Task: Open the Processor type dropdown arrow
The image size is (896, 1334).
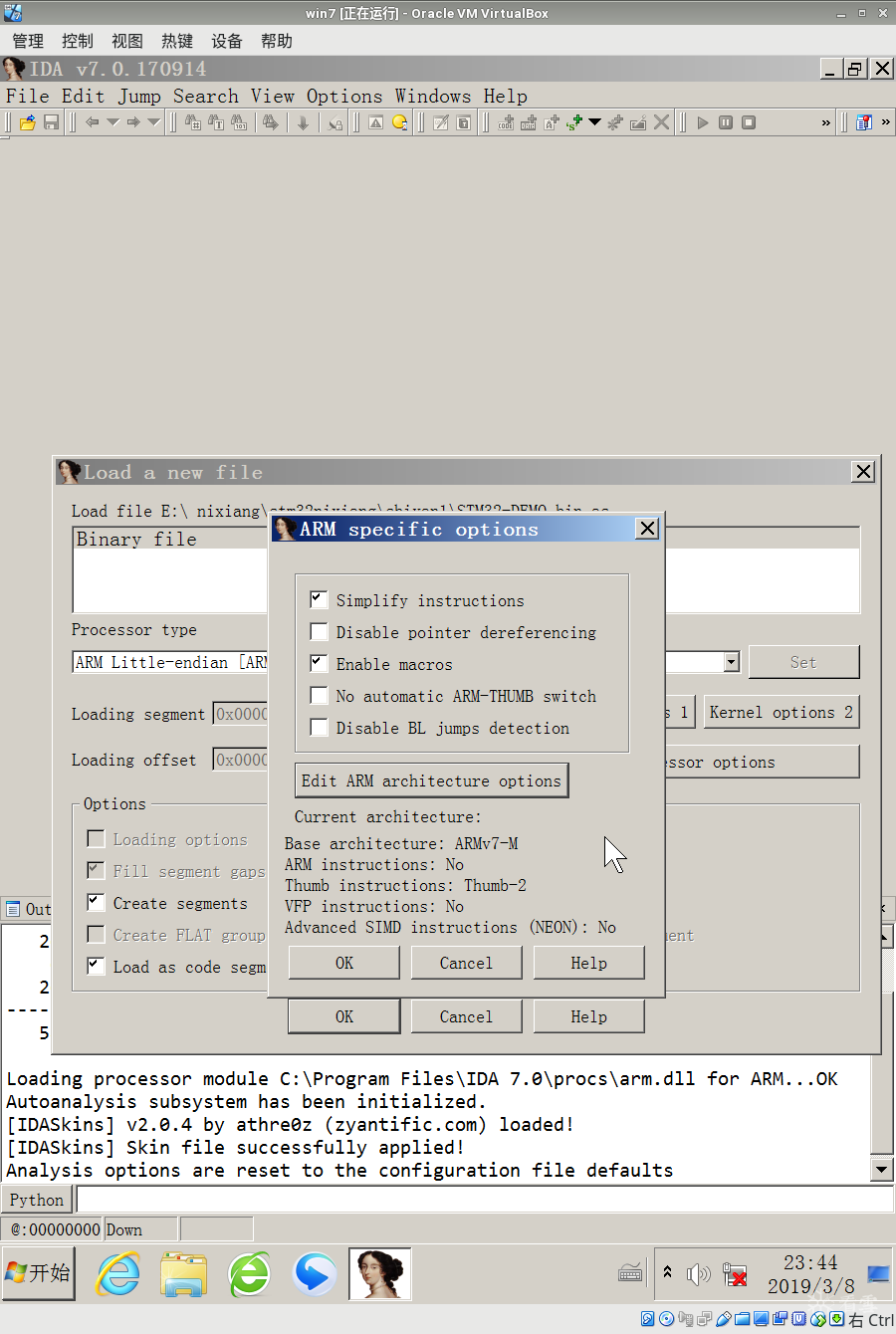Action: click(x=732, y=662)
